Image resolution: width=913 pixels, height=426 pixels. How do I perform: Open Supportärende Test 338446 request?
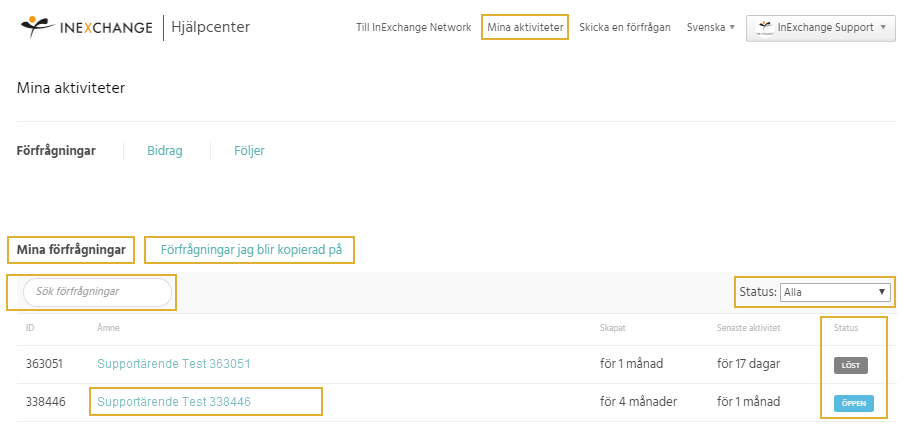[174, 402]
